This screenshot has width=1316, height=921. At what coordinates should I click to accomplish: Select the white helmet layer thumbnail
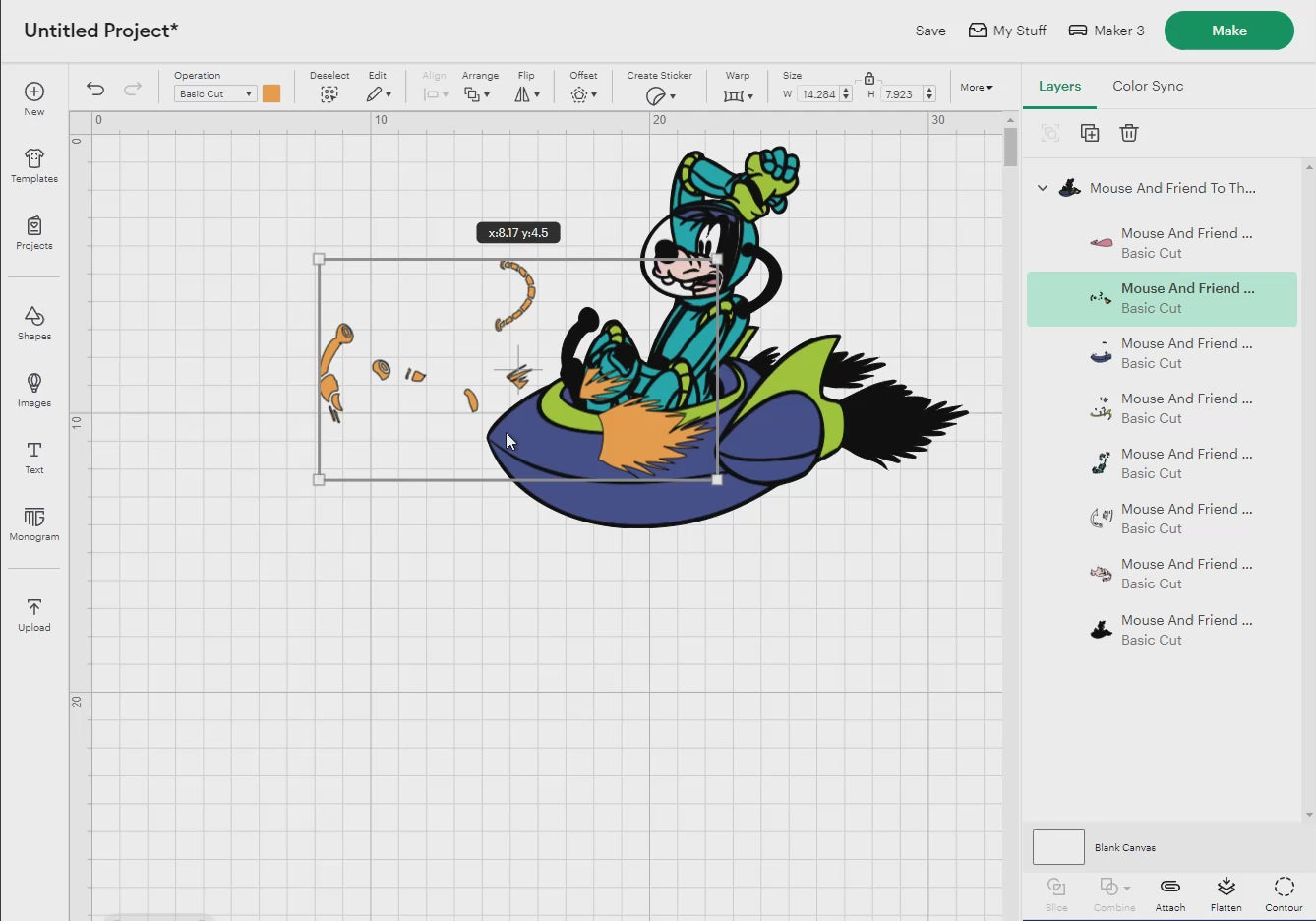pyautogui.click(x=1102, y=518)
